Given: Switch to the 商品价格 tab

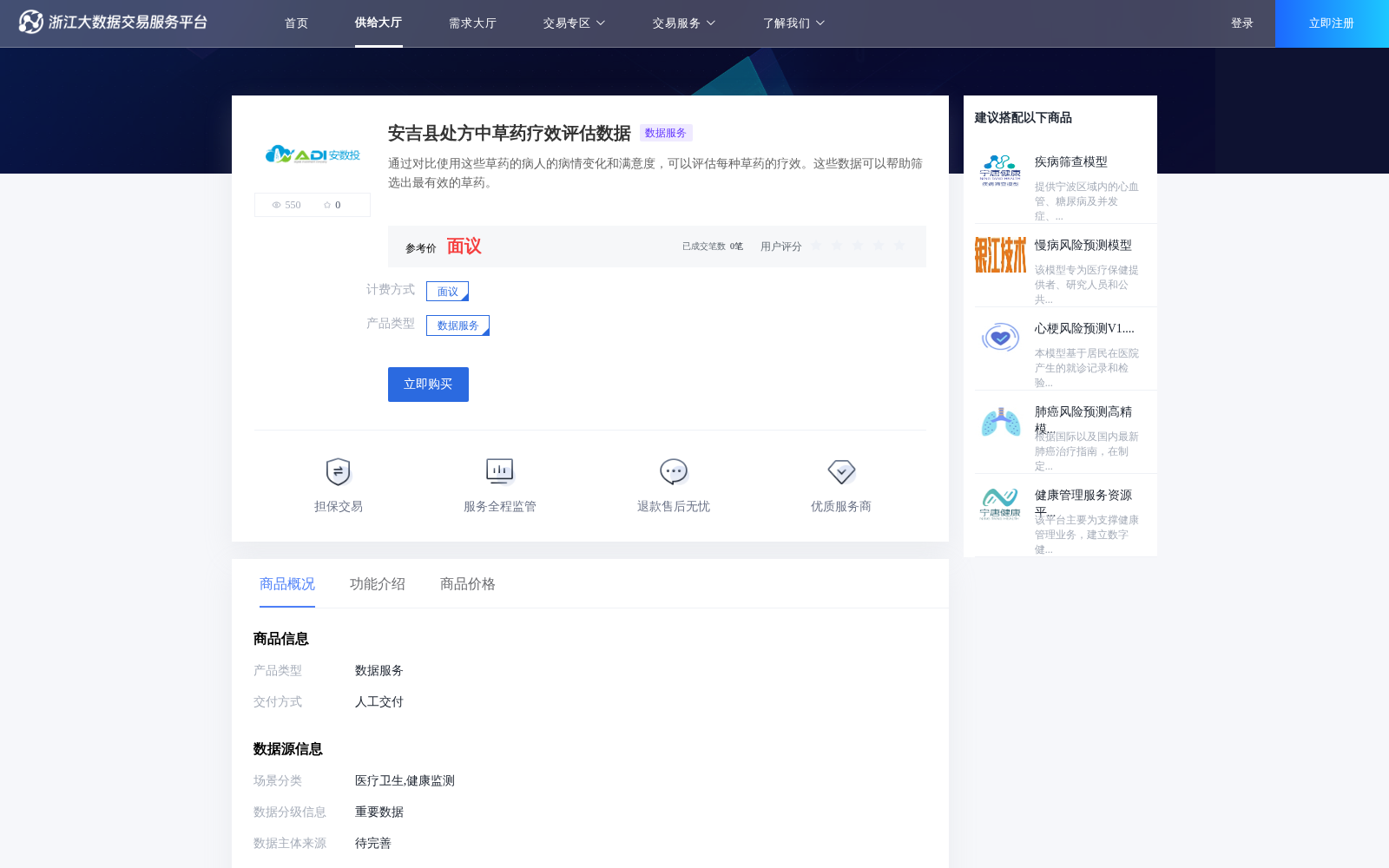Looking at the screenshot, I should [468, 584].
